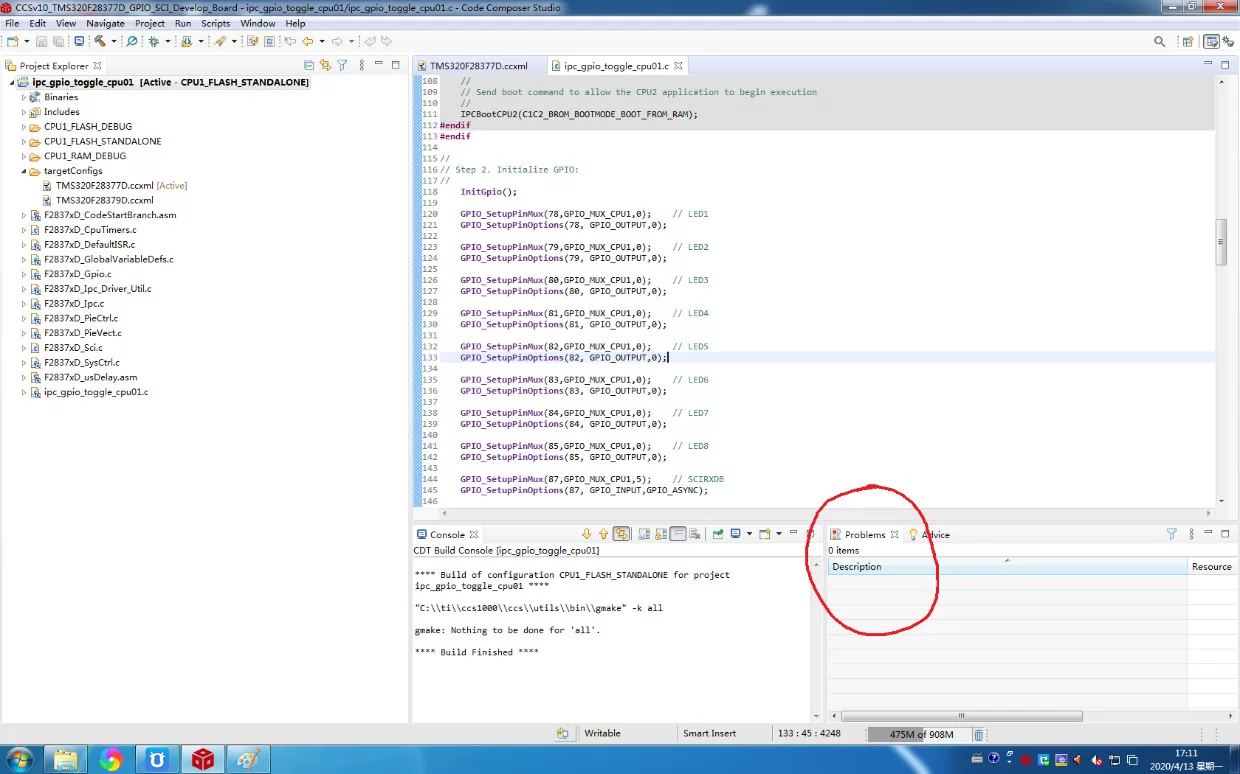Image resolution: width=1240 pixels, height=774 pixels.
Task: Click the Back navigation arrow icon
Action: pos(307,41)
